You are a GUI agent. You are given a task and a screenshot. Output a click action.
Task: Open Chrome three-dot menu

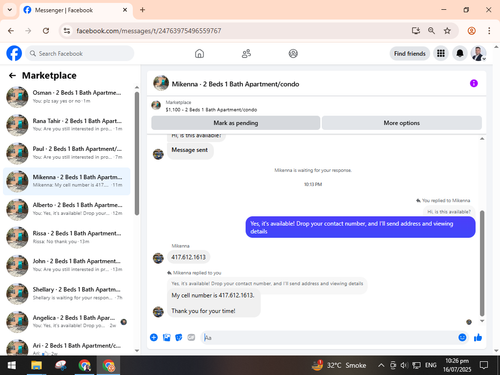489,31
